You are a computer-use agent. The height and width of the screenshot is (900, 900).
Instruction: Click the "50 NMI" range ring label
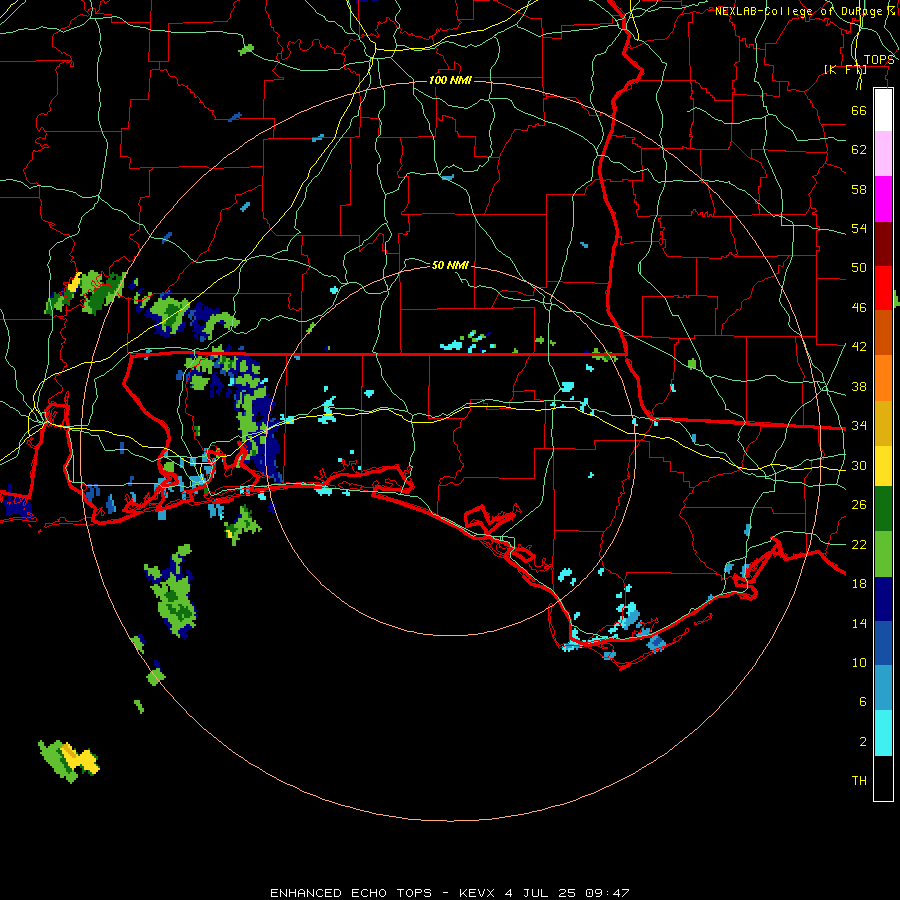click(x=450, y=265)
